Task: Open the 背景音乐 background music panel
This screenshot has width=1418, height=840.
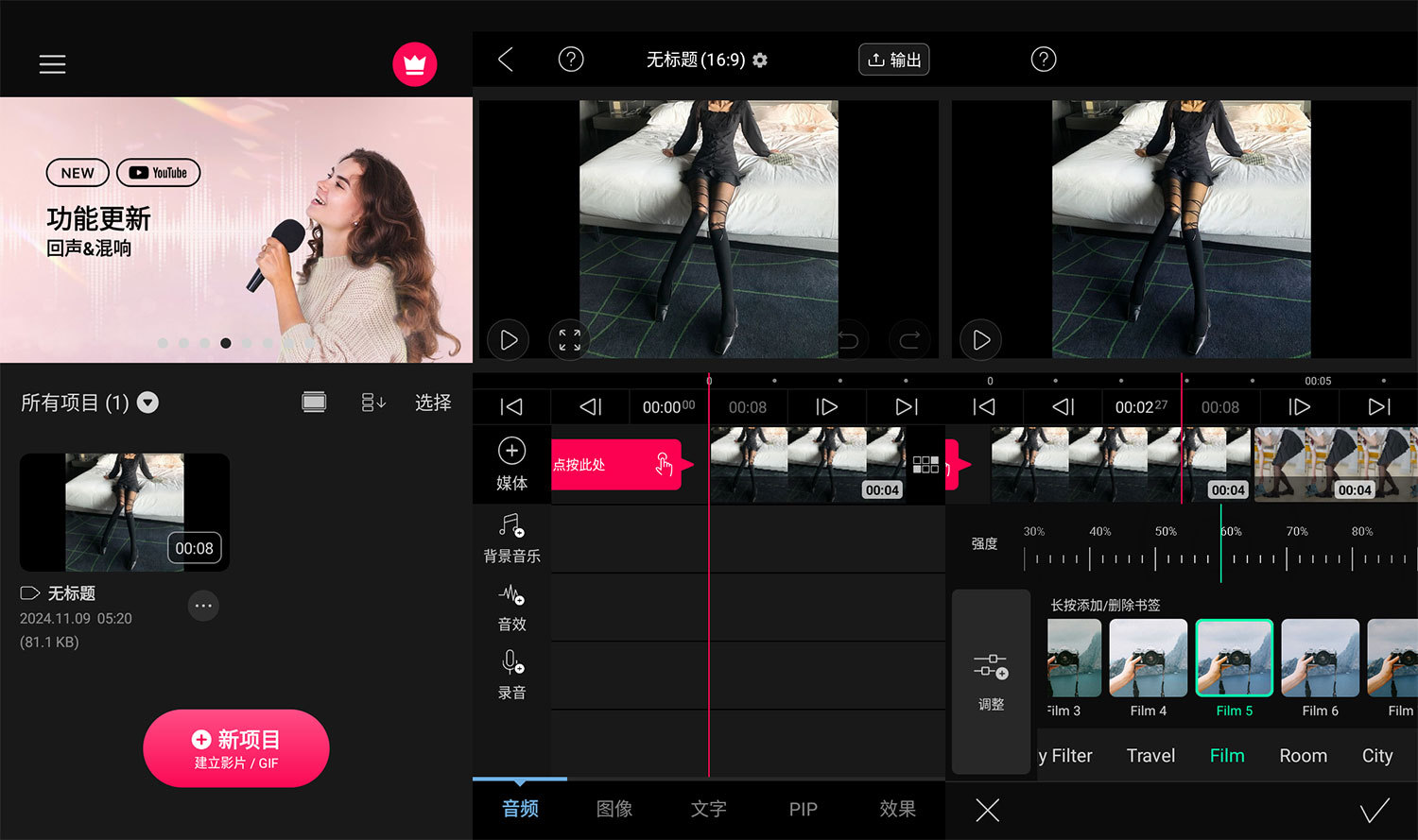Action: click(511, 539)
